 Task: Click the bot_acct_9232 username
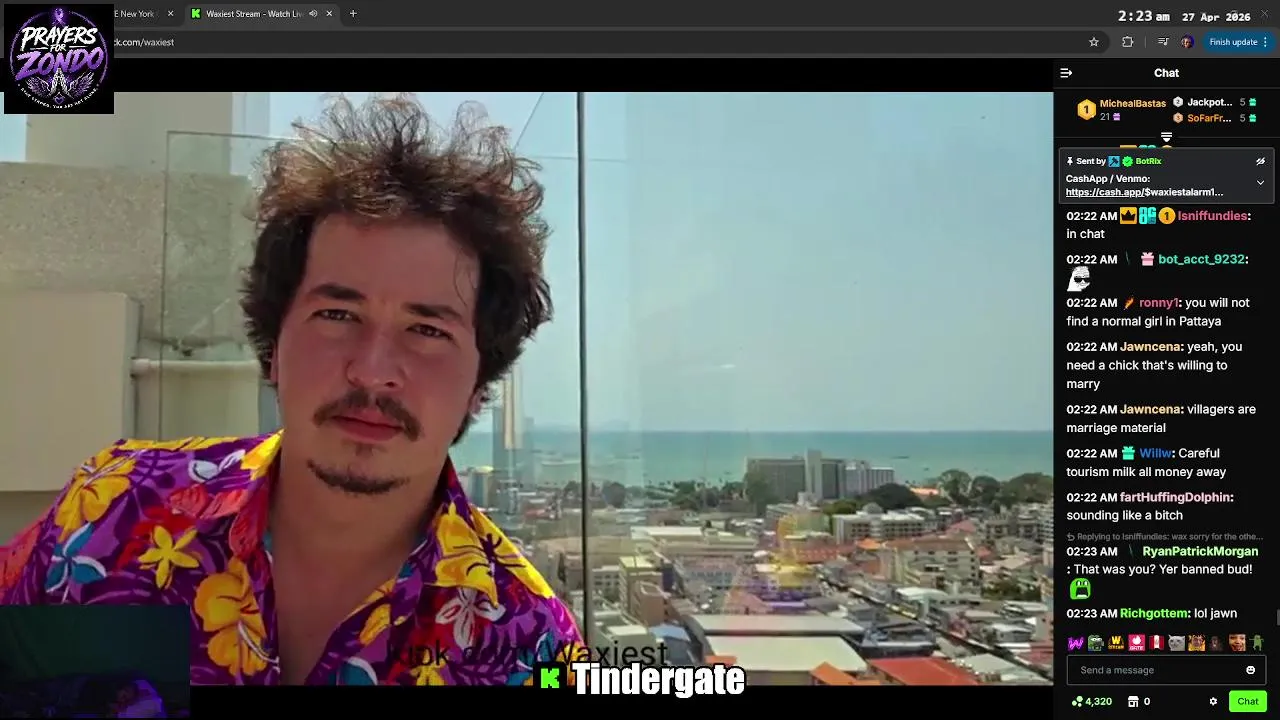[1201, 259]
